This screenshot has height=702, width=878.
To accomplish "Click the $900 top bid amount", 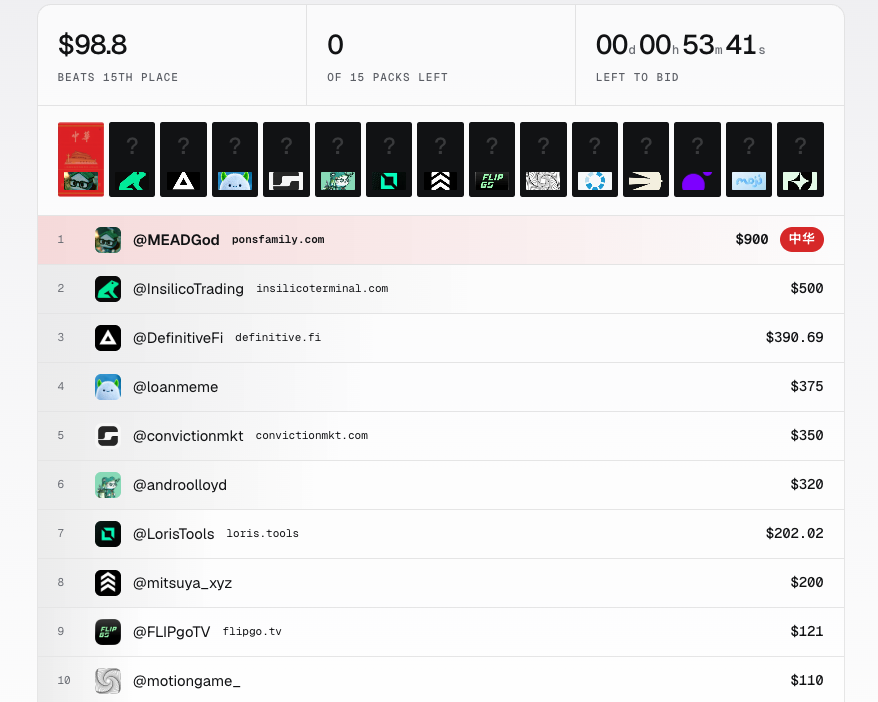I will (x=752, y=240).
